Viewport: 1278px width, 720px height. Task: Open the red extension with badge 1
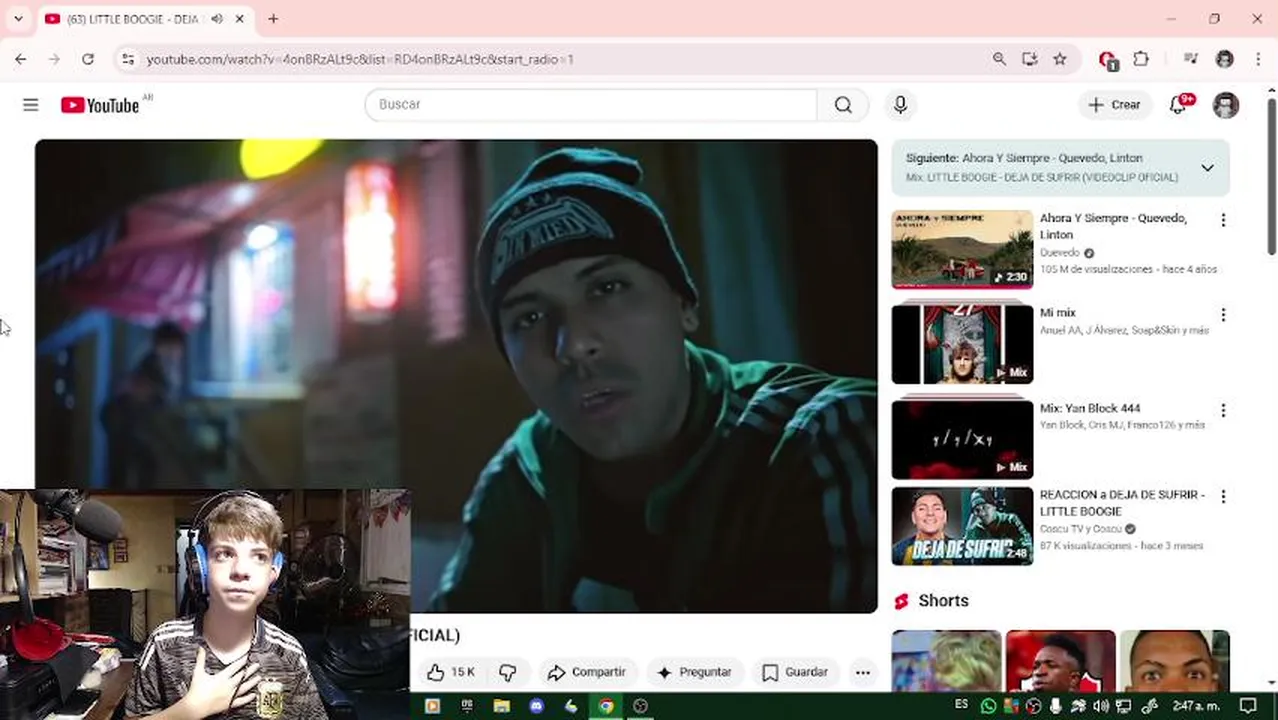pyautogui.click(x=1108, y=60)
